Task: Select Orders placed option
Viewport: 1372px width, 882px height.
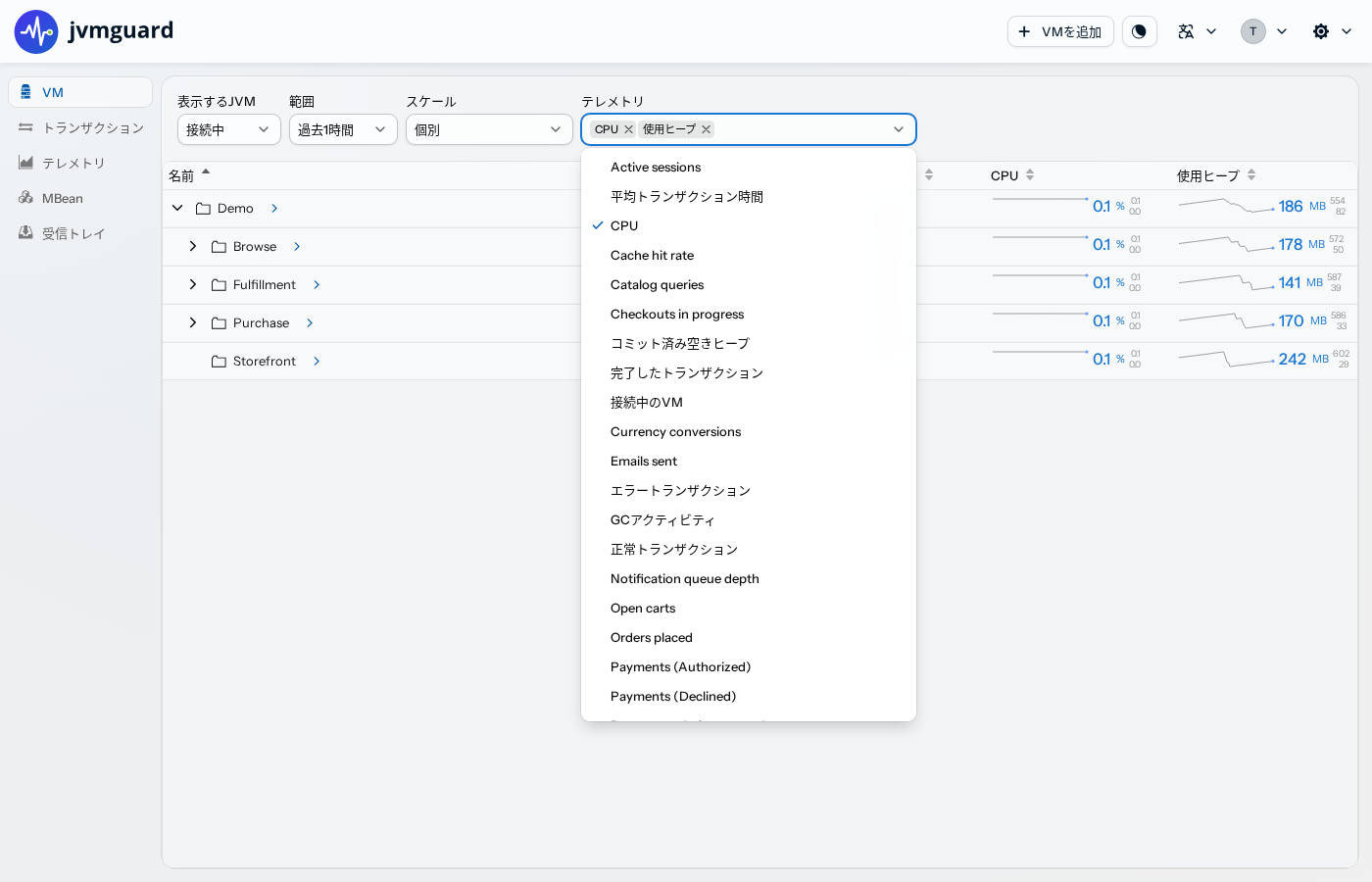Action: (x=749, y=638)
